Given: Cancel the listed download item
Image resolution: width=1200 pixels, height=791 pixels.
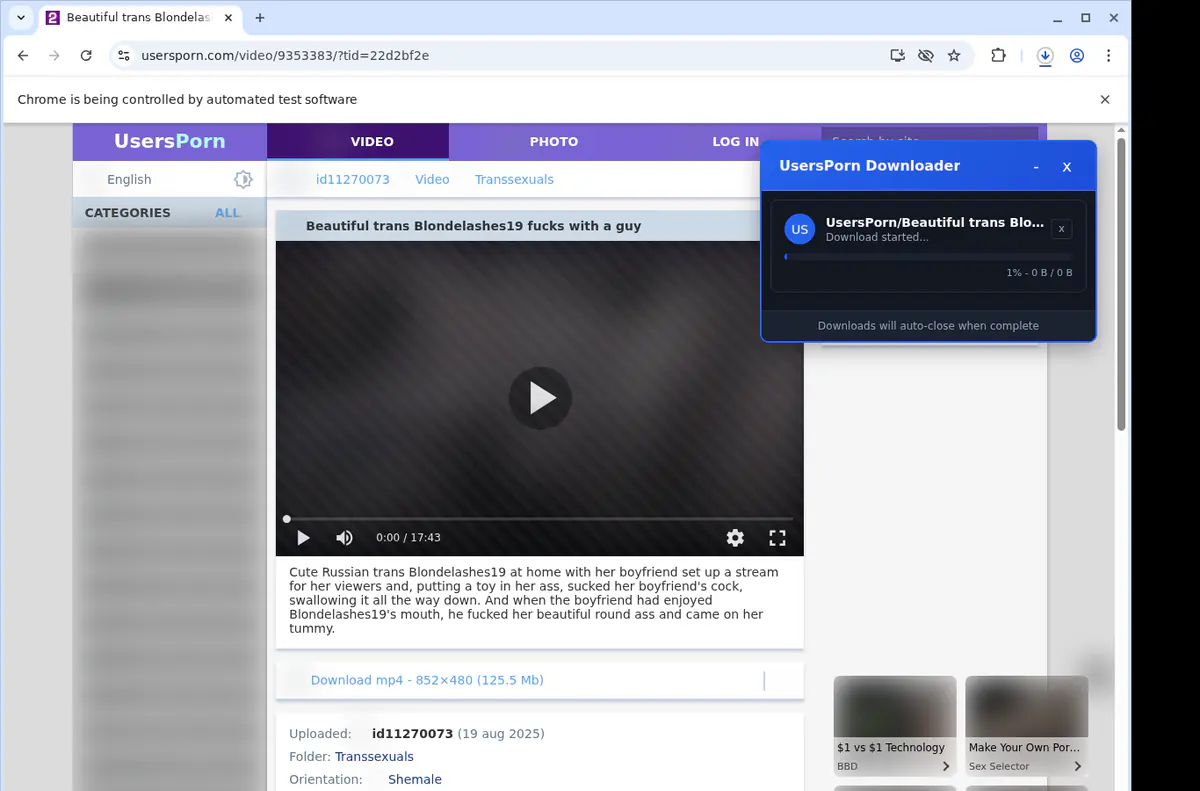Looking at the screenshot, I should [1062, 229].
